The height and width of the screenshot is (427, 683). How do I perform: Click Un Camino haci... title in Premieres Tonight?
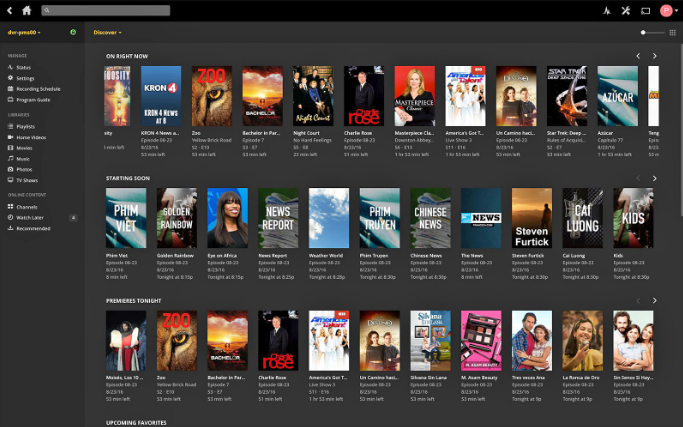[x=379, y=377]
